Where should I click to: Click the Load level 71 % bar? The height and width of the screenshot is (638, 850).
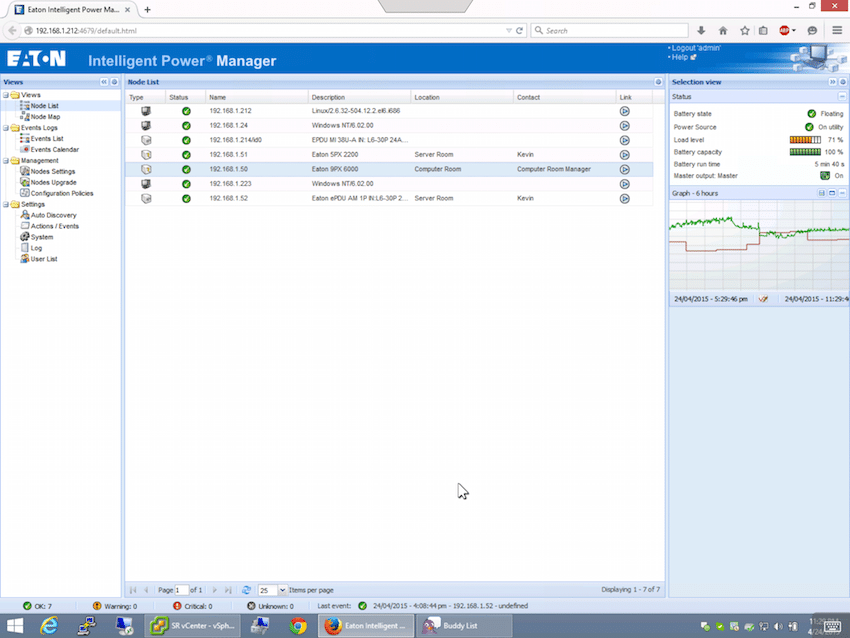(x=805, y=140)
